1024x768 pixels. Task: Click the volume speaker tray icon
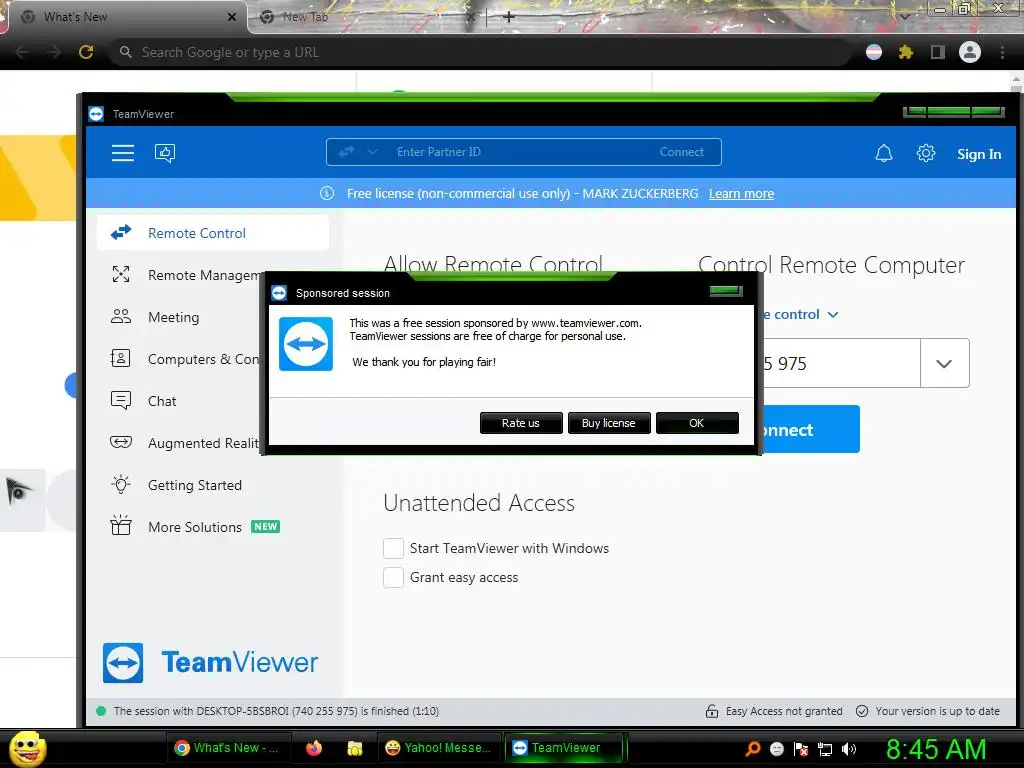(x=848, y=749)
